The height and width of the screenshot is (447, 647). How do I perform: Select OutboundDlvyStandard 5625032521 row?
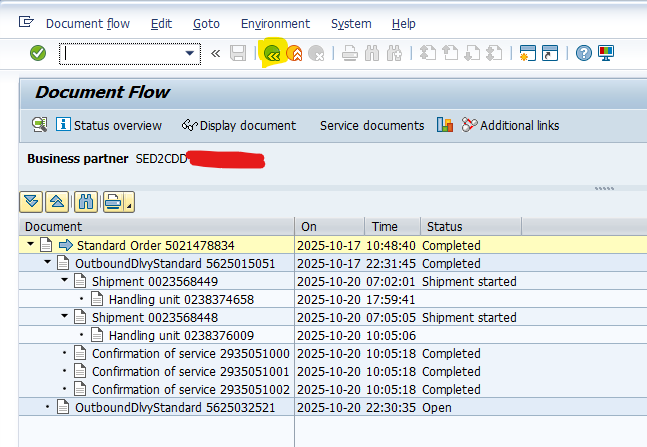pos(333,407)
